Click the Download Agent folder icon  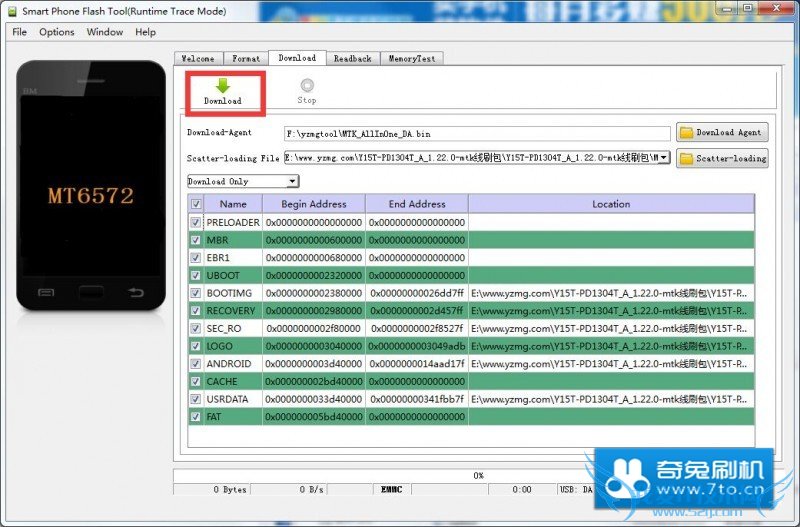(686, 132)
